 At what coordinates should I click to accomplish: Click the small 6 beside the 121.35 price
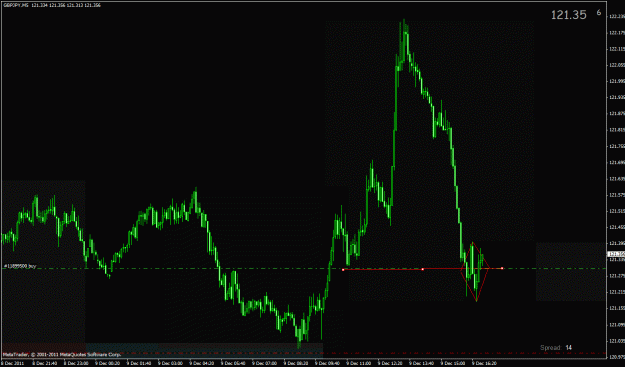pyautogui.click(x=599, y=12)
